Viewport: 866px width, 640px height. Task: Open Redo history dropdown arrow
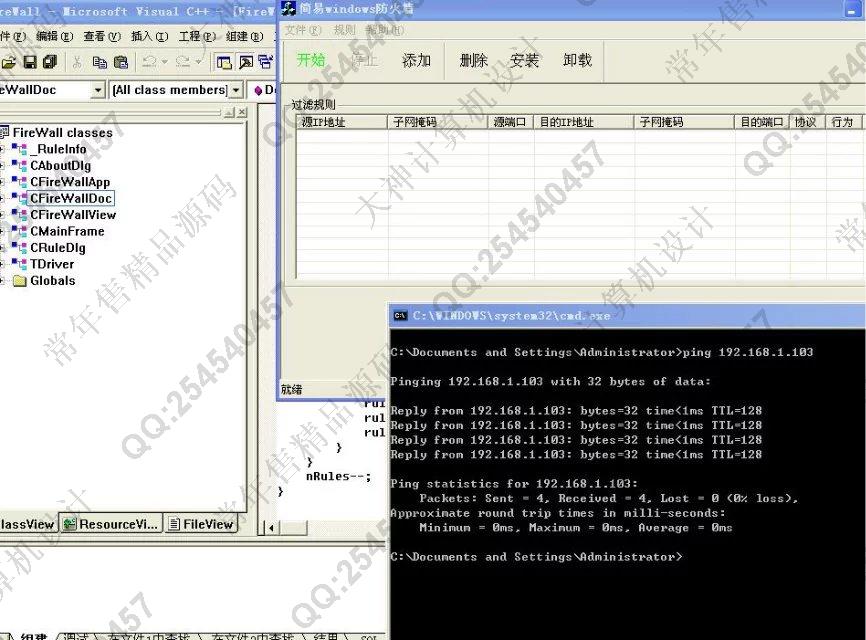click(x=198, y=62)
